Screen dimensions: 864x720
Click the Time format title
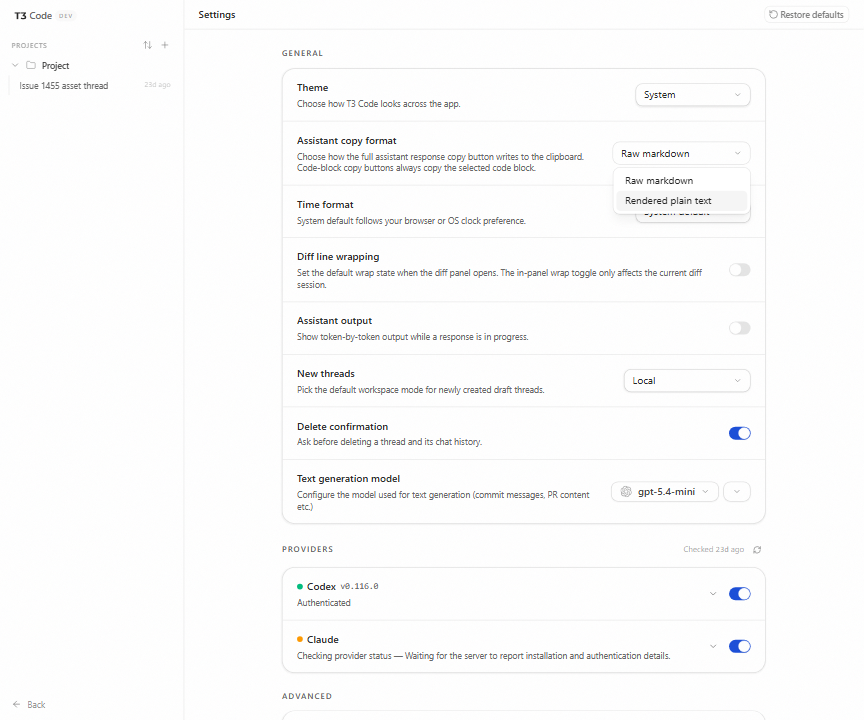[x=325, y=204]
